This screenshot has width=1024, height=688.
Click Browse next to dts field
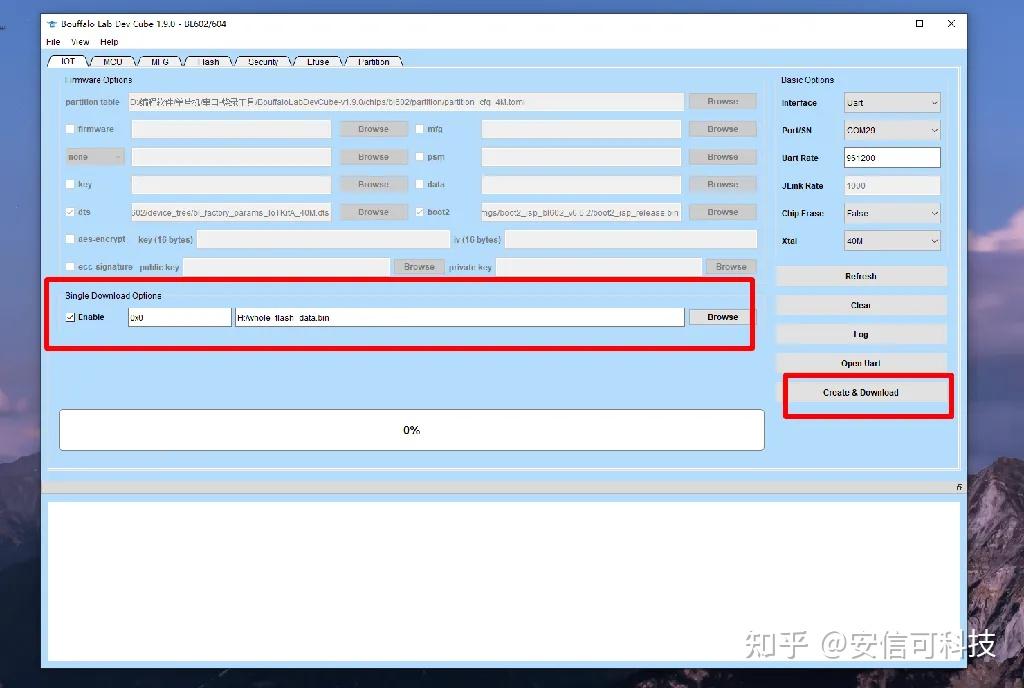374,212
